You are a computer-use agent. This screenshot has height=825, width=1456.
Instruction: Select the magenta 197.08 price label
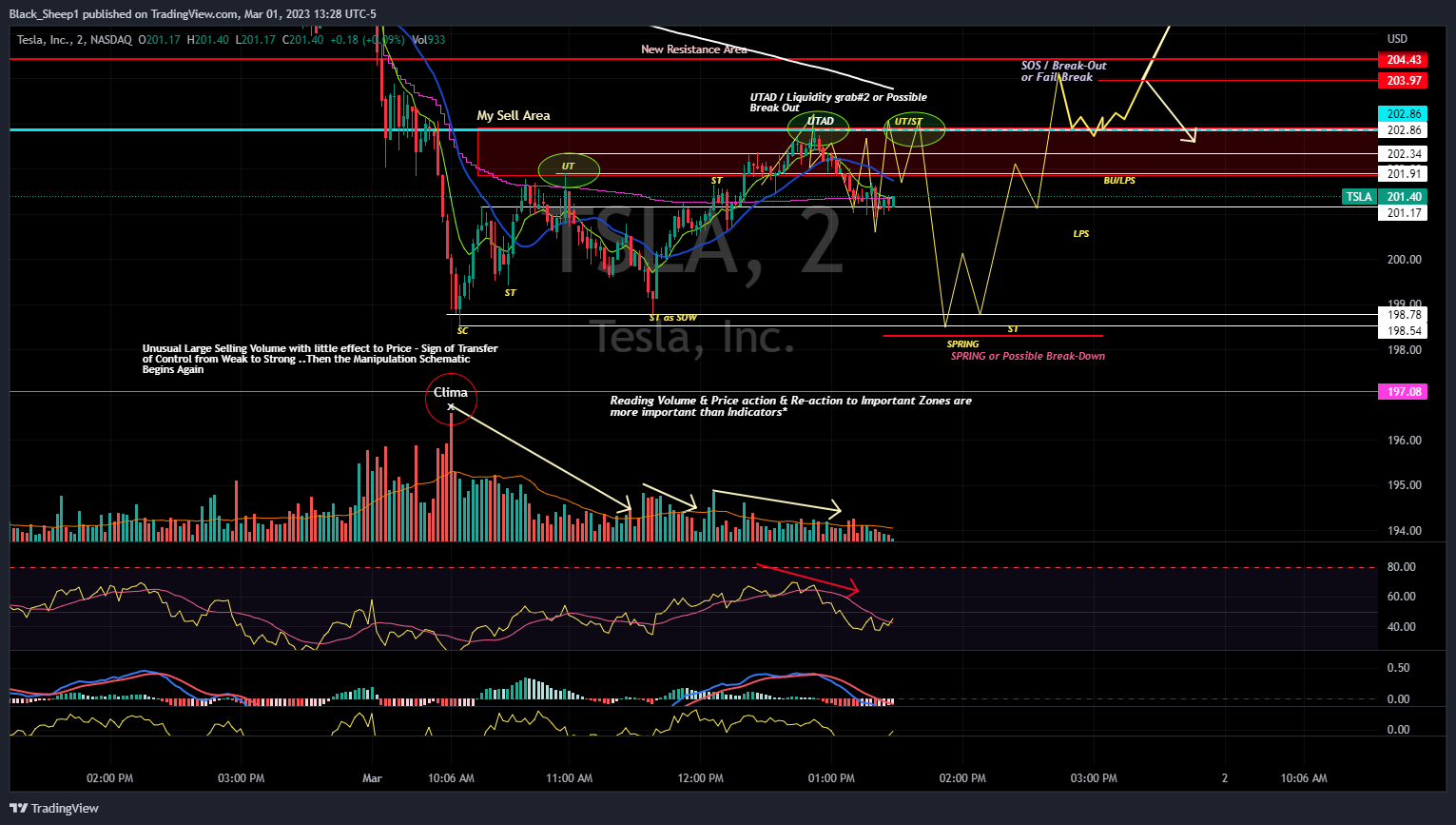point(1403,392)
